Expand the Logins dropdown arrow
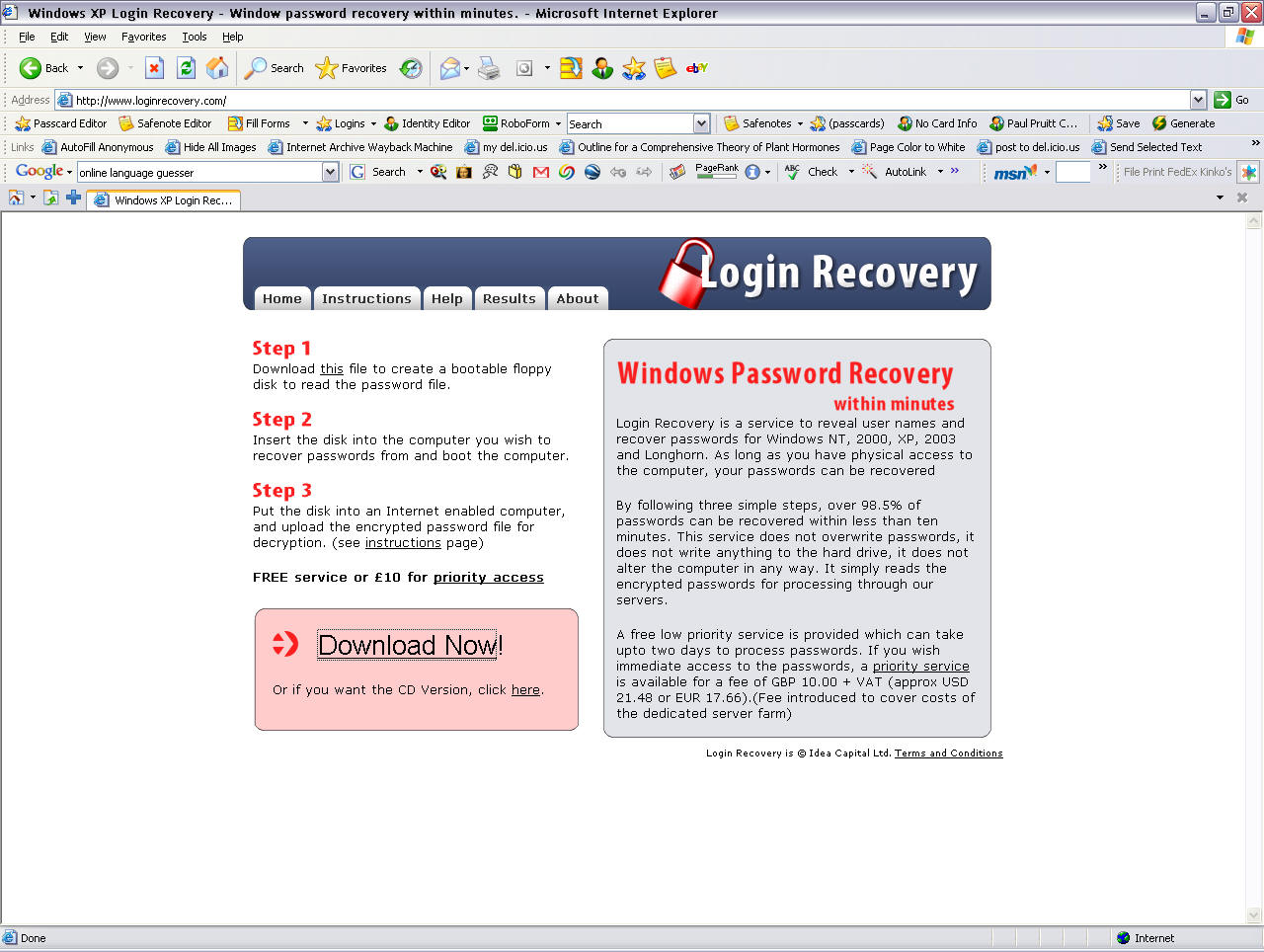Image resolution: width=1264 pixels, height=952 pixels. [374, 123]
